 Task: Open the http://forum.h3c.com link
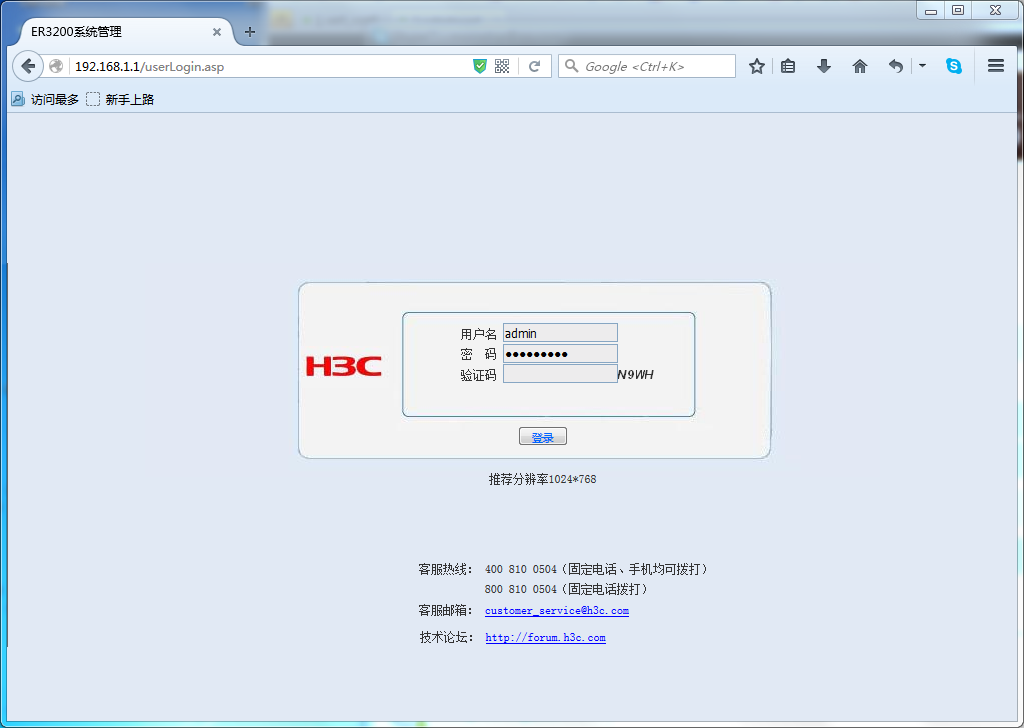pyautogui.click(x=545, y=638)
